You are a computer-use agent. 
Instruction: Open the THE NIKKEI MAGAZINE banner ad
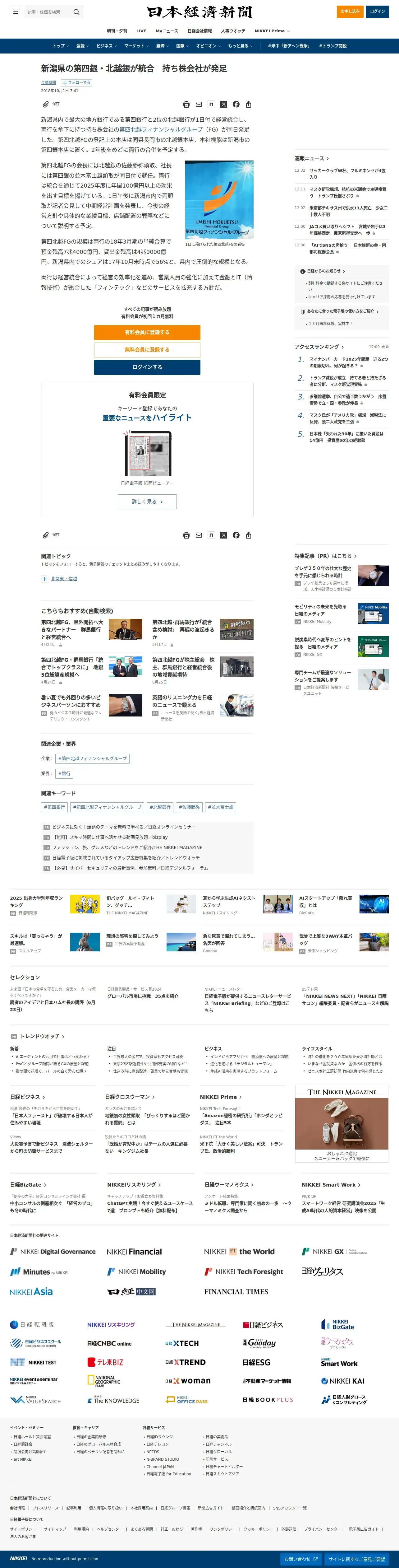(342, 1124)
